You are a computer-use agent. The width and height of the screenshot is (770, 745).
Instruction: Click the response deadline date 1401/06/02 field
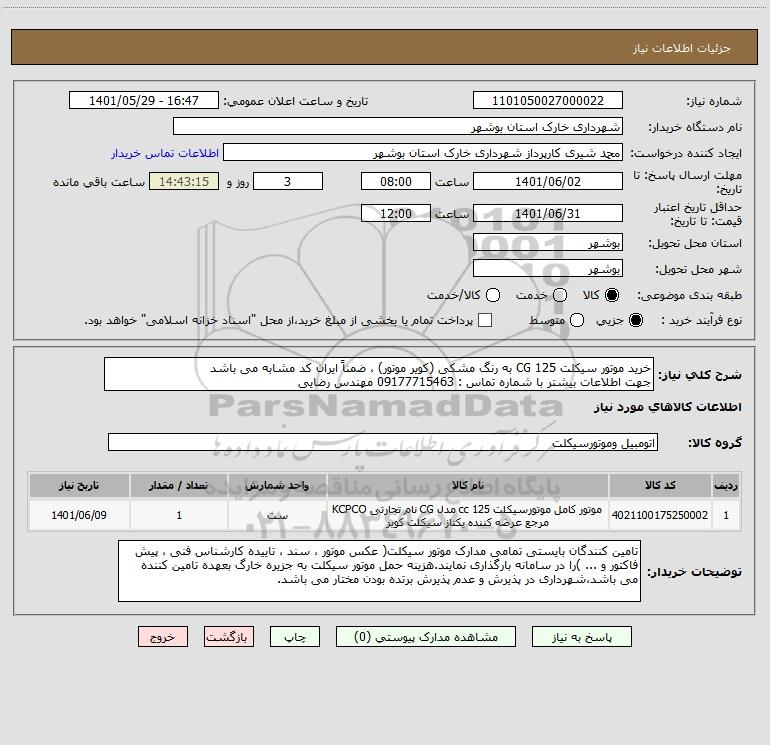coord(548,181)
